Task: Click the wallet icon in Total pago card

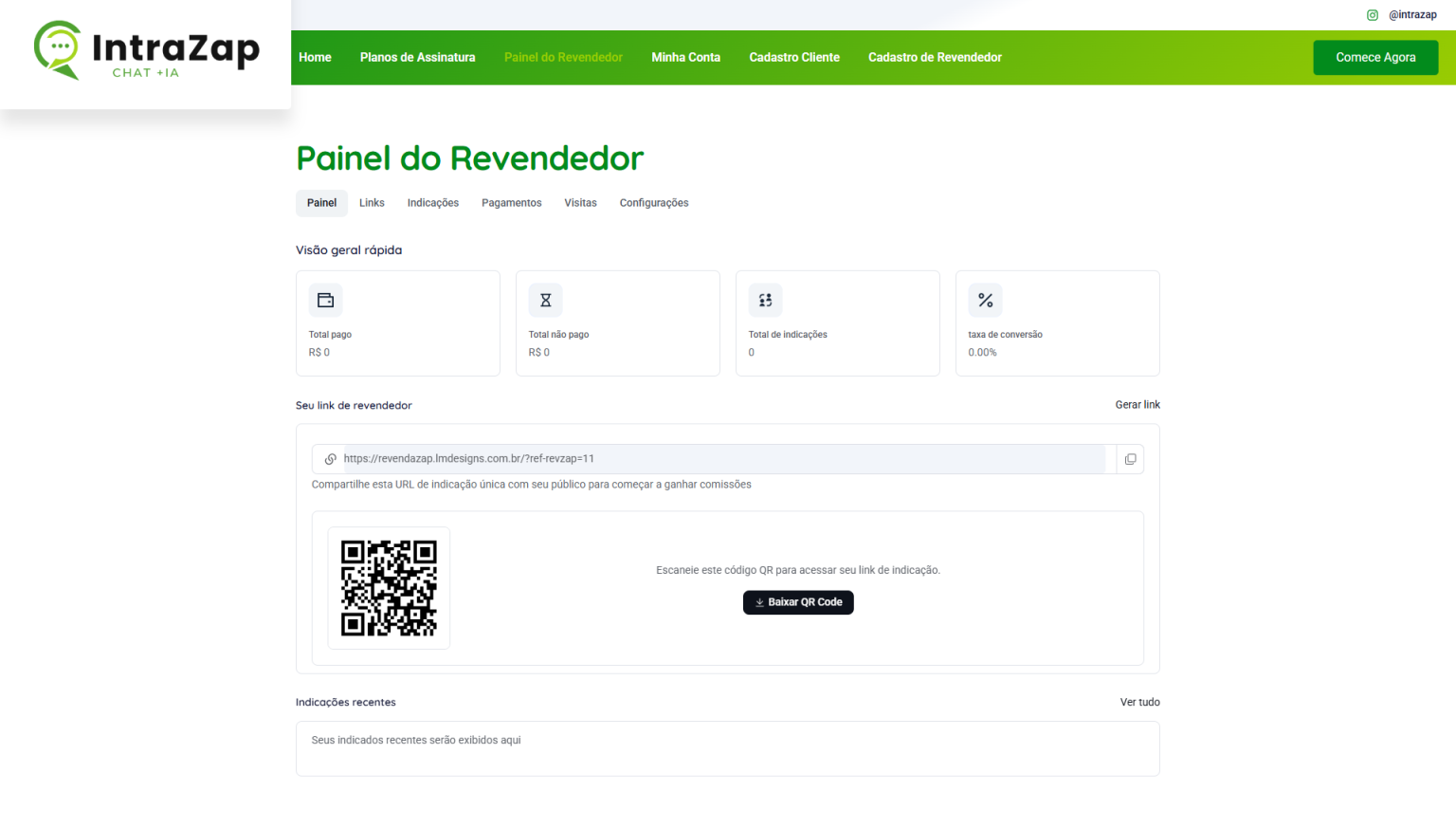Action: tap(325, 301)
